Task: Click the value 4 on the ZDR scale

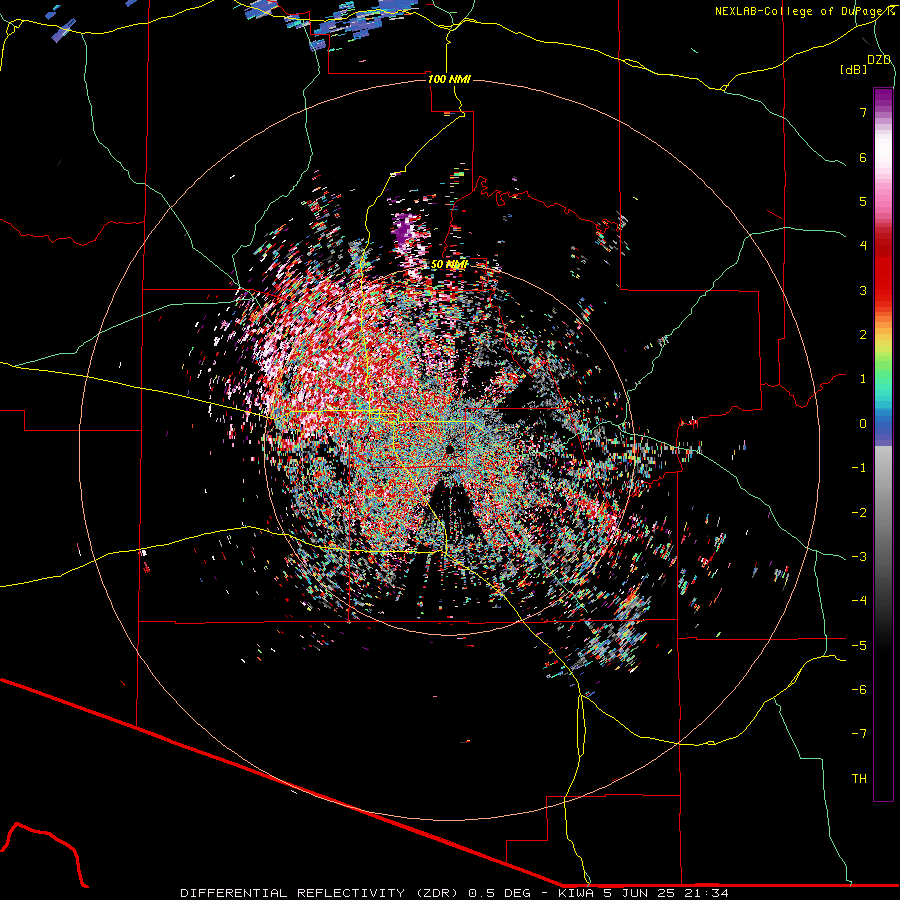Action: pyautogui.click(x=863, y=246)
